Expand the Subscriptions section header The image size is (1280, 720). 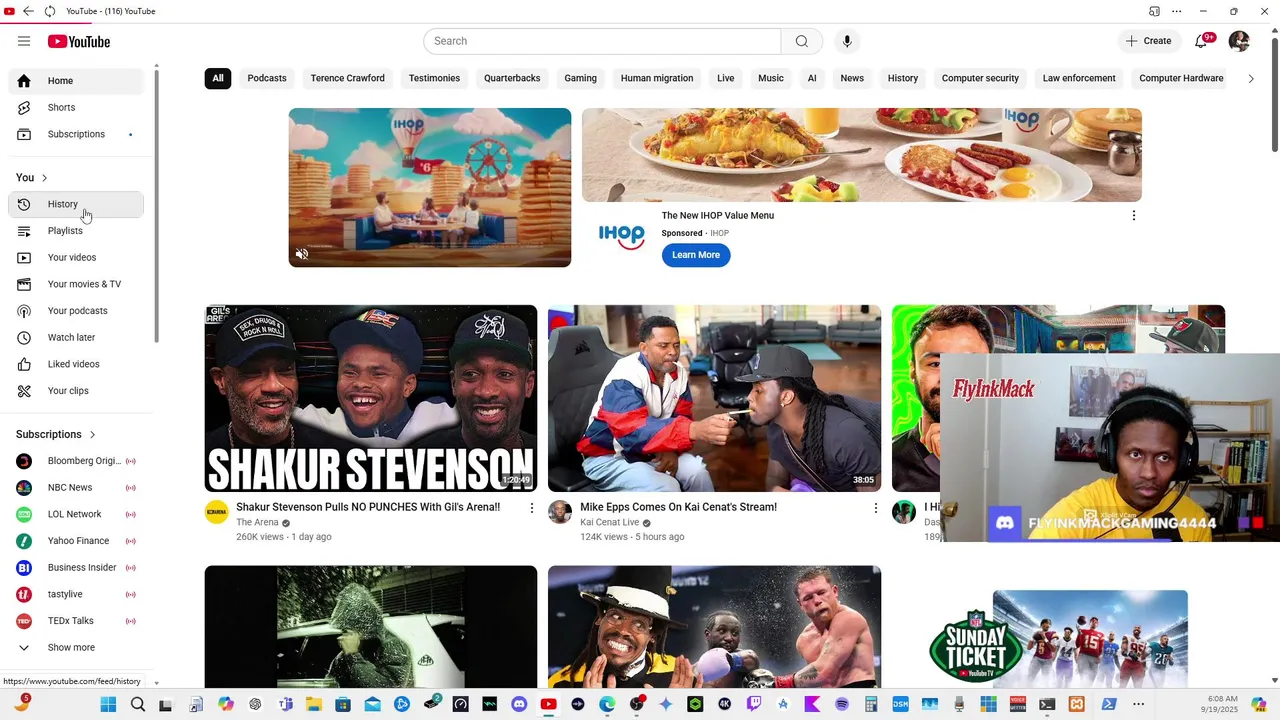point(56,434)
